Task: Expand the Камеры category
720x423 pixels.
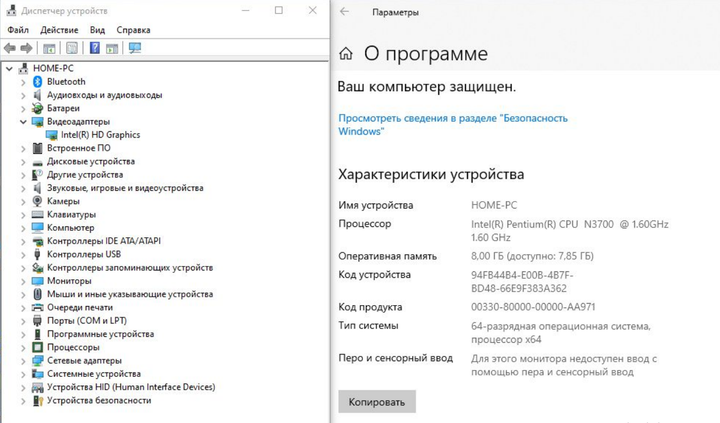Action: coord(23,202)
